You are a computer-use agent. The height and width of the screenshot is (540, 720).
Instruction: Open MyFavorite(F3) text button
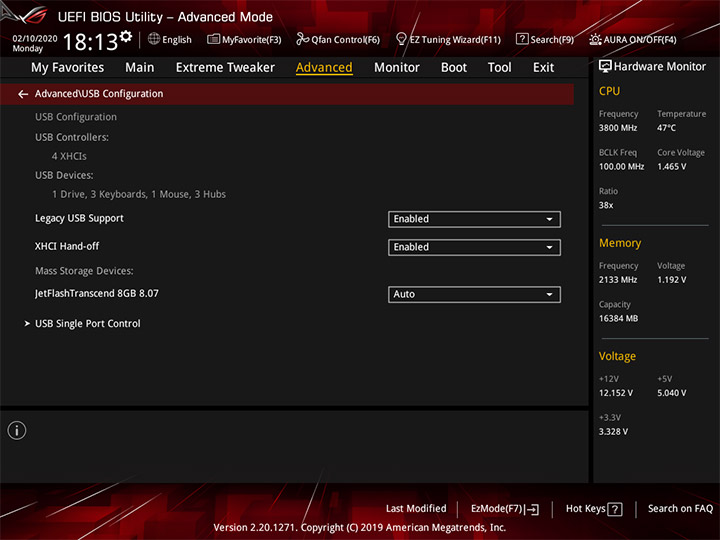[x=252, y=40]
